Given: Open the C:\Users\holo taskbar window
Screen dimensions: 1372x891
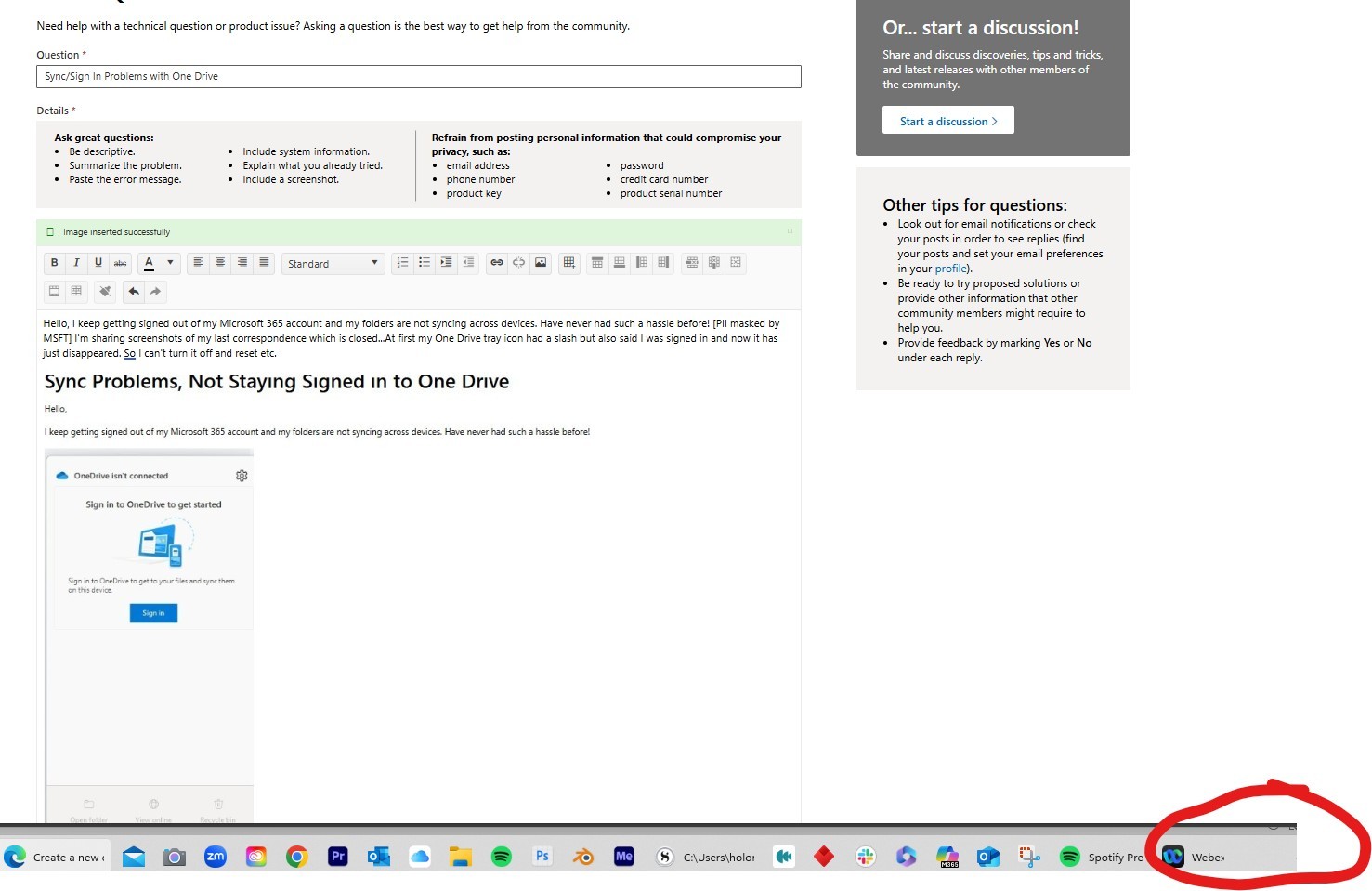Looking at the screenshot, I should tap(706, 857).
